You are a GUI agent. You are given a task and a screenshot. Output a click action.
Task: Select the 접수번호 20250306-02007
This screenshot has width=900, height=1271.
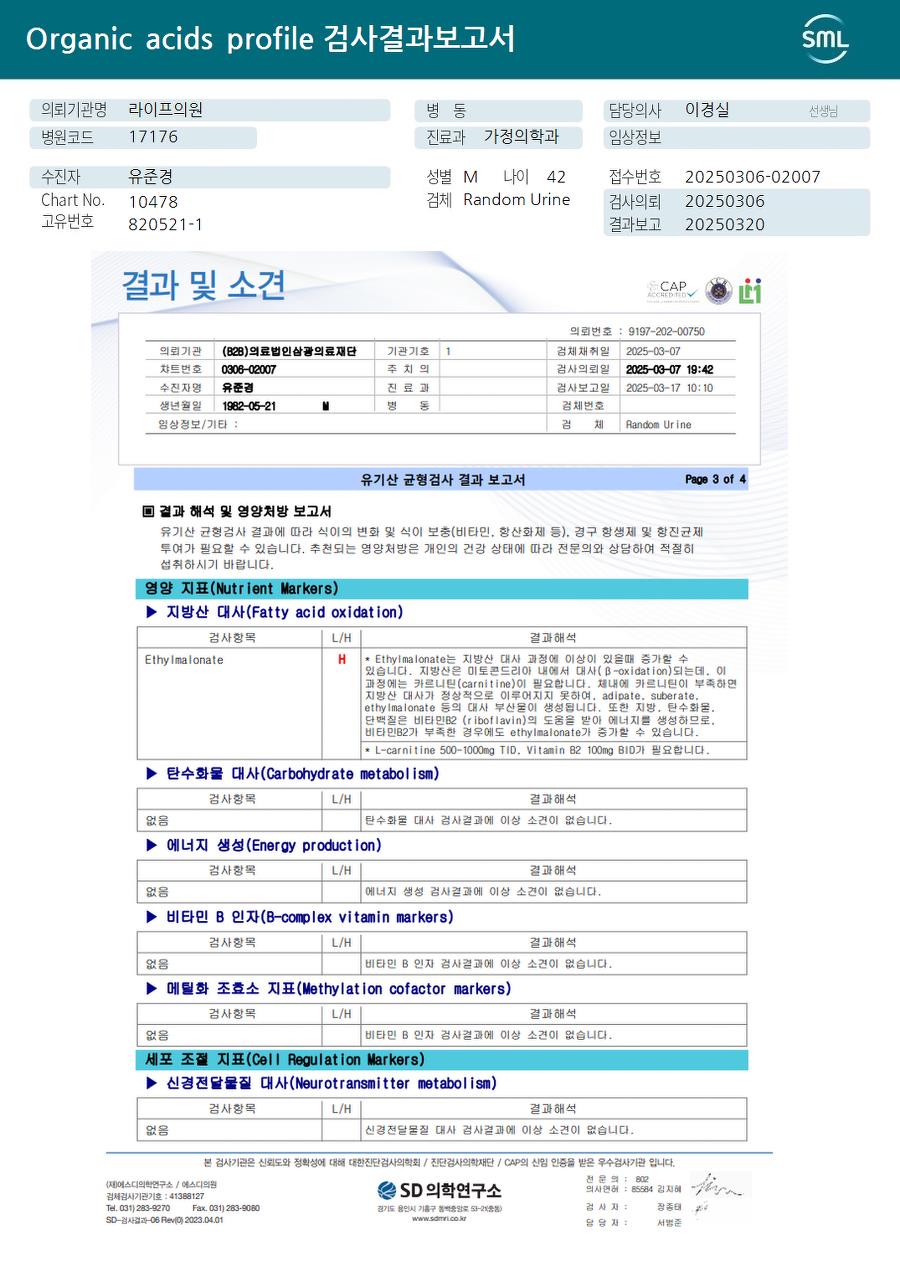pyautogui.click(x=753, y=177)
